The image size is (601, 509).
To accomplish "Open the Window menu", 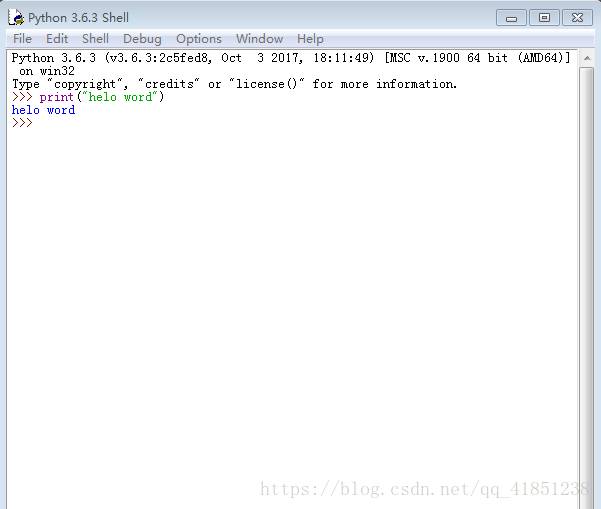I will coord(259,39).
